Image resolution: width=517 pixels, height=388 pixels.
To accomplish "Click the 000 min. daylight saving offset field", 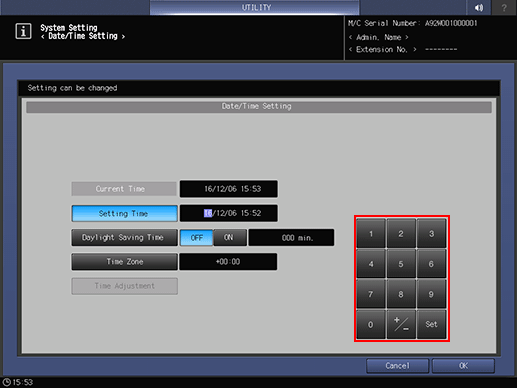I will (x=291, y=238).
